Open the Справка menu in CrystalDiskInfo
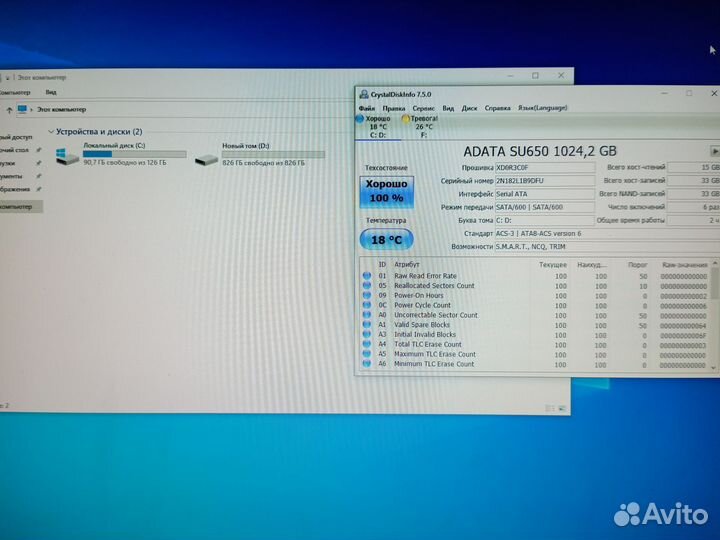Screen dimensions: 720x540 coord(497,108)
